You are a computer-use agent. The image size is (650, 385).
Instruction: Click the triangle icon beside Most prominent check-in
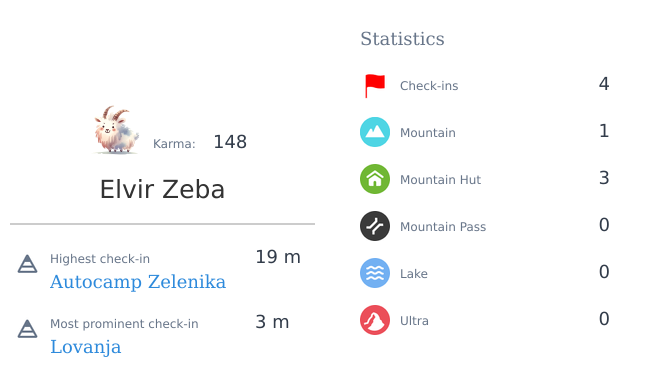pos(27,329)
